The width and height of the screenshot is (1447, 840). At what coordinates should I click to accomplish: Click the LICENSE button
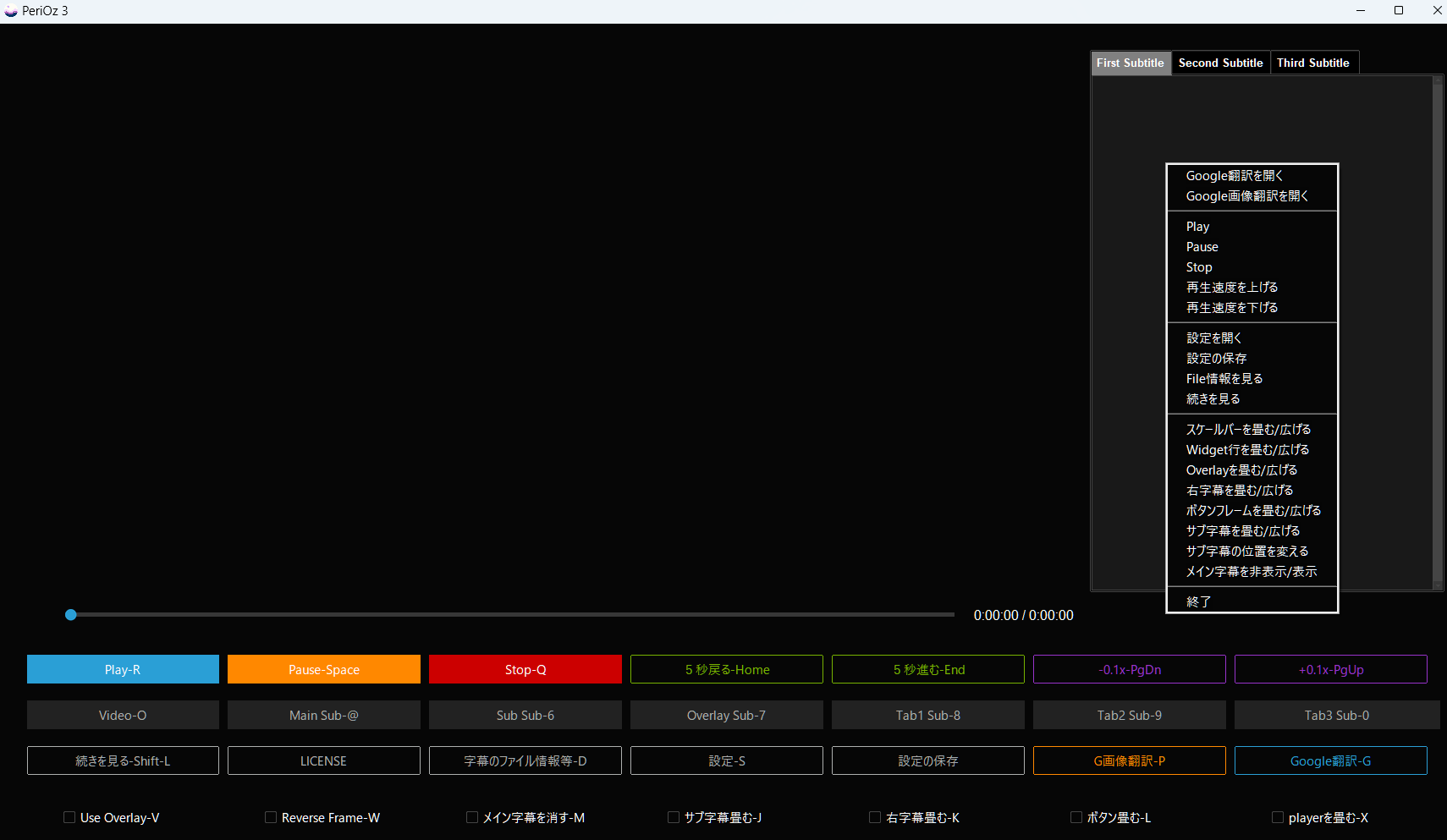coord(323,760)
